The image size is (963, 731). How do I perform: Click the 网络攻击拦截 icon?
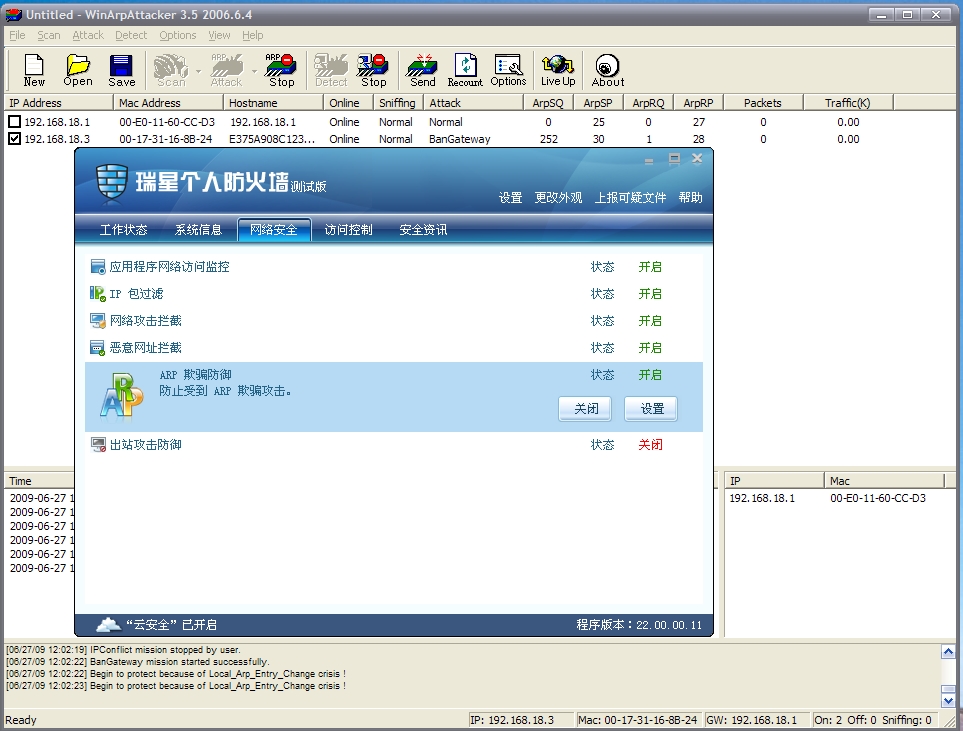(x=98, y=321)
